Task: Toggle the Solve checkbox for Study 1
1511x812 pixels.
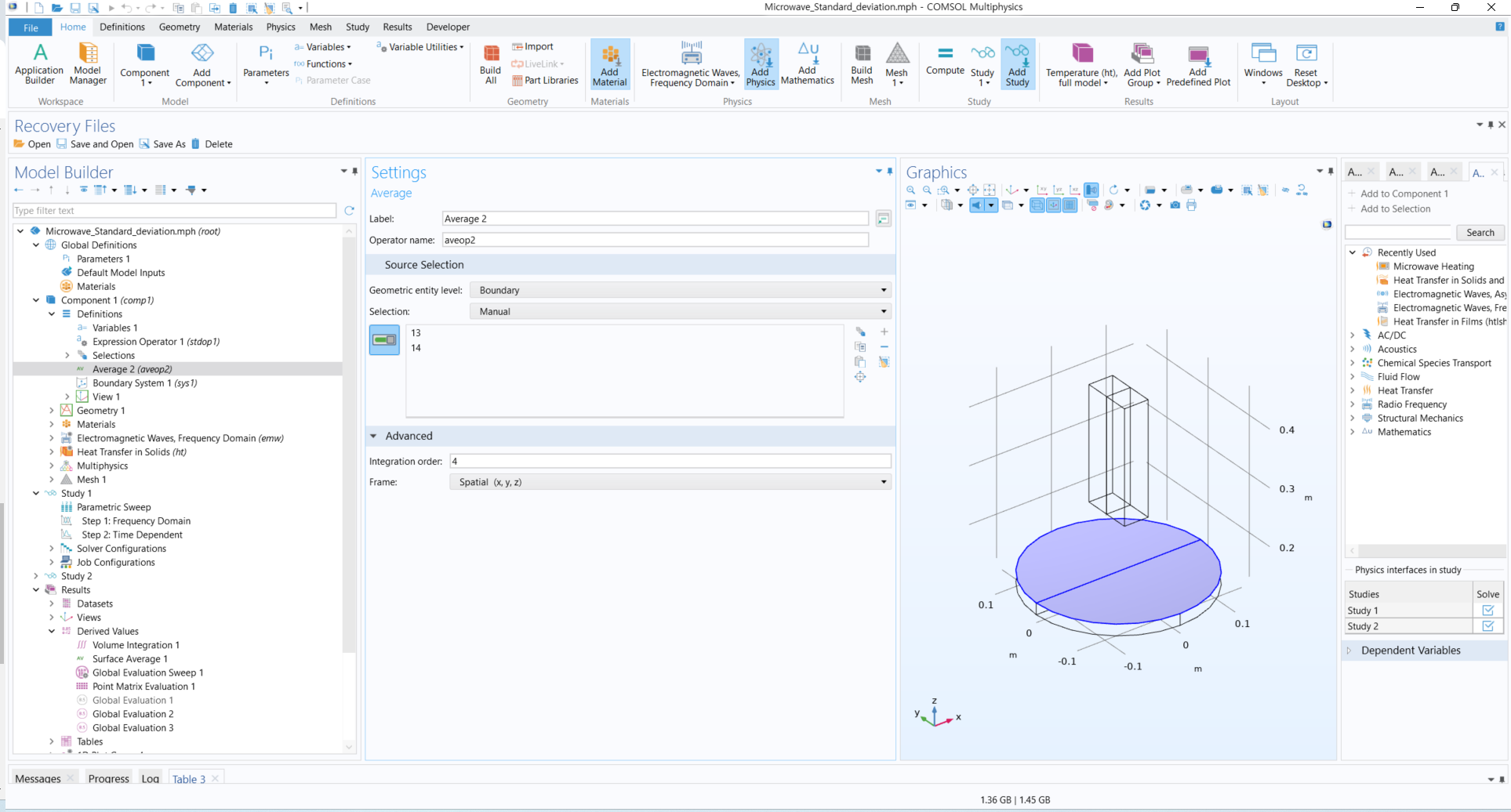Action: [1487, 611]
